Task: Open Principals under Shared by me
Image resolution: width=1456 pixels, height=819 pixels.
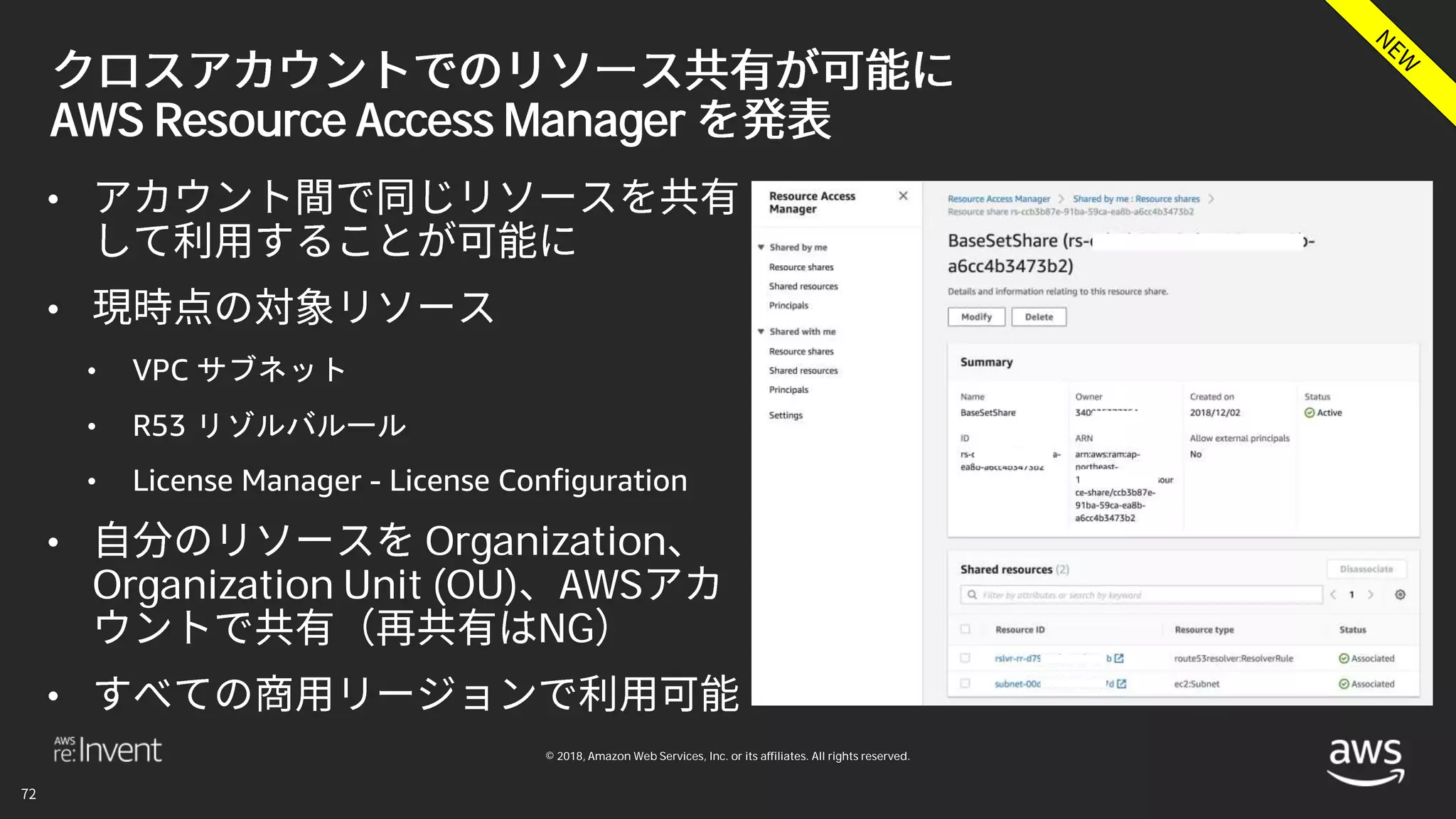Action: tap(788, 306)
